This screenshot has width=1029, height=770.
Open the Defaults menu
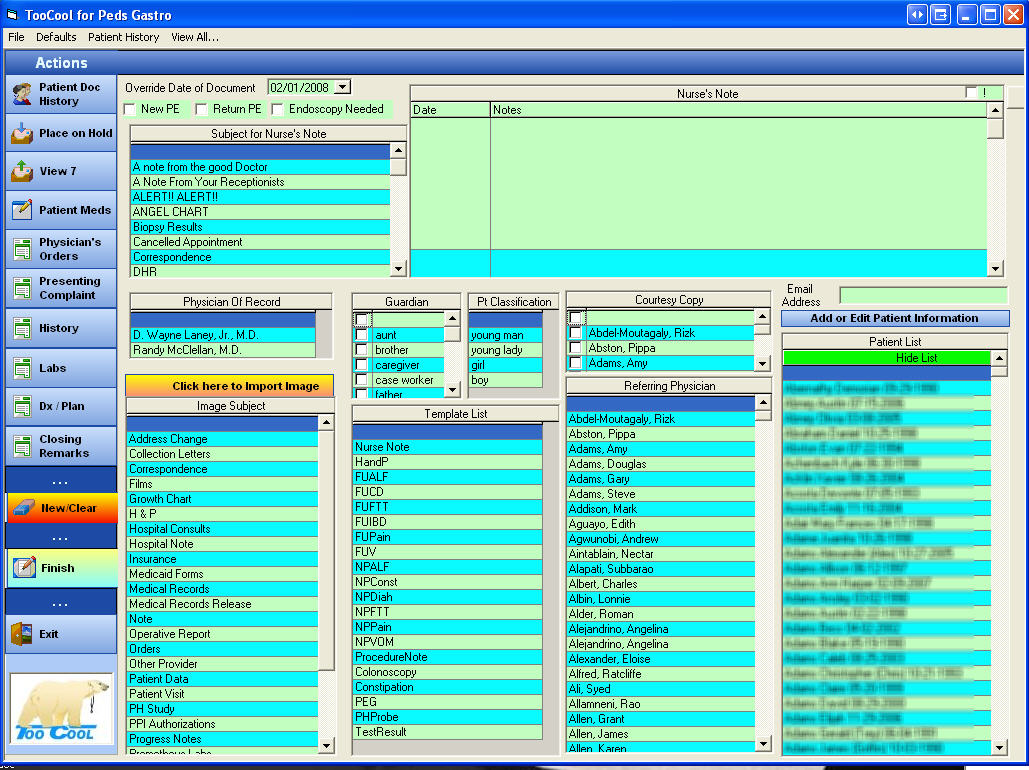(56, 37)
